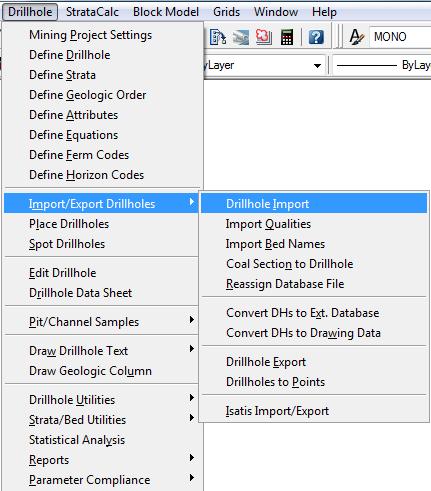Choose Import Qualities

tap(314, 224)
